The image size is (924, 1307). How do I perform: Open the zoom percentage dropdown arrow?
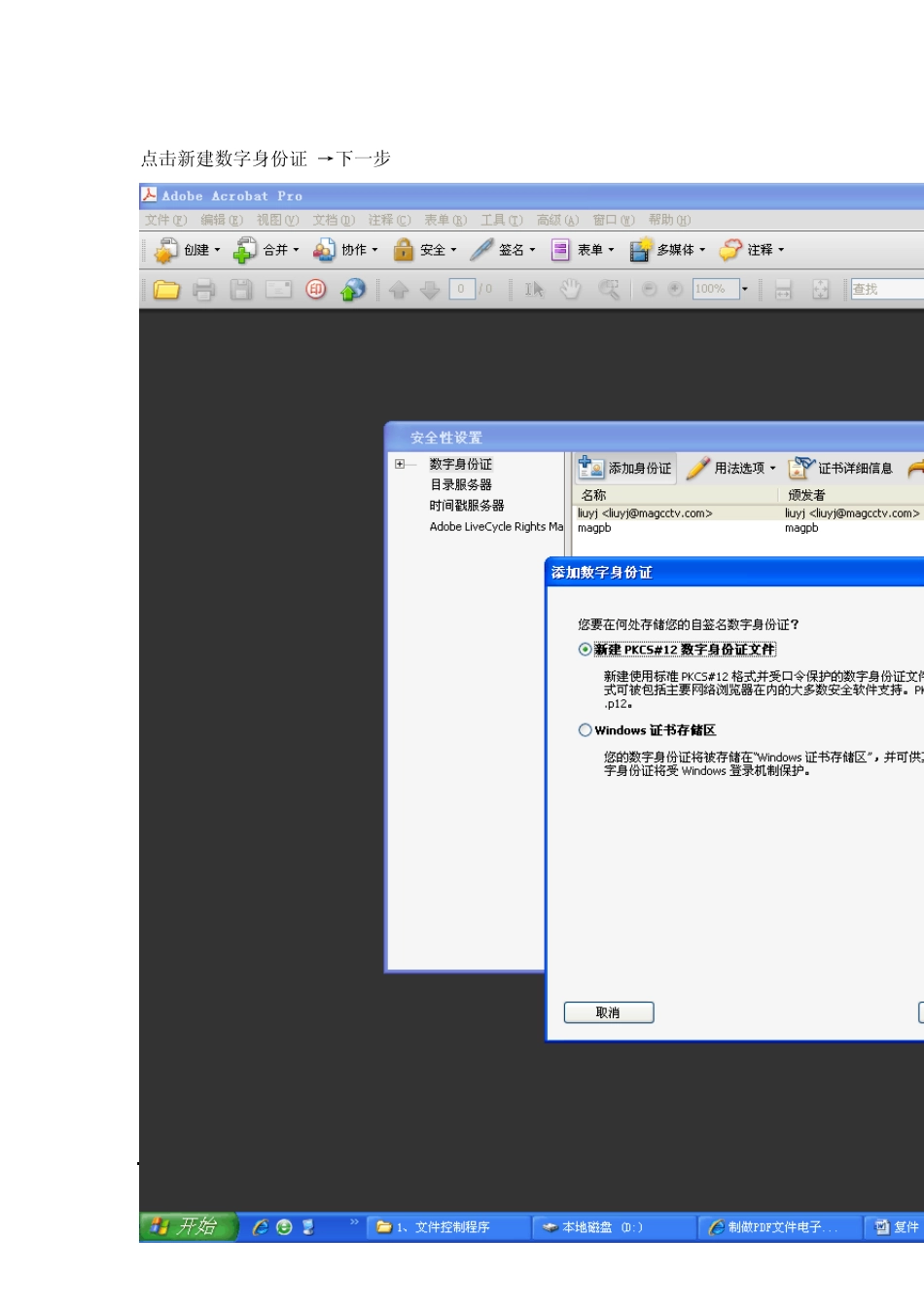click(x=745, y=290)
